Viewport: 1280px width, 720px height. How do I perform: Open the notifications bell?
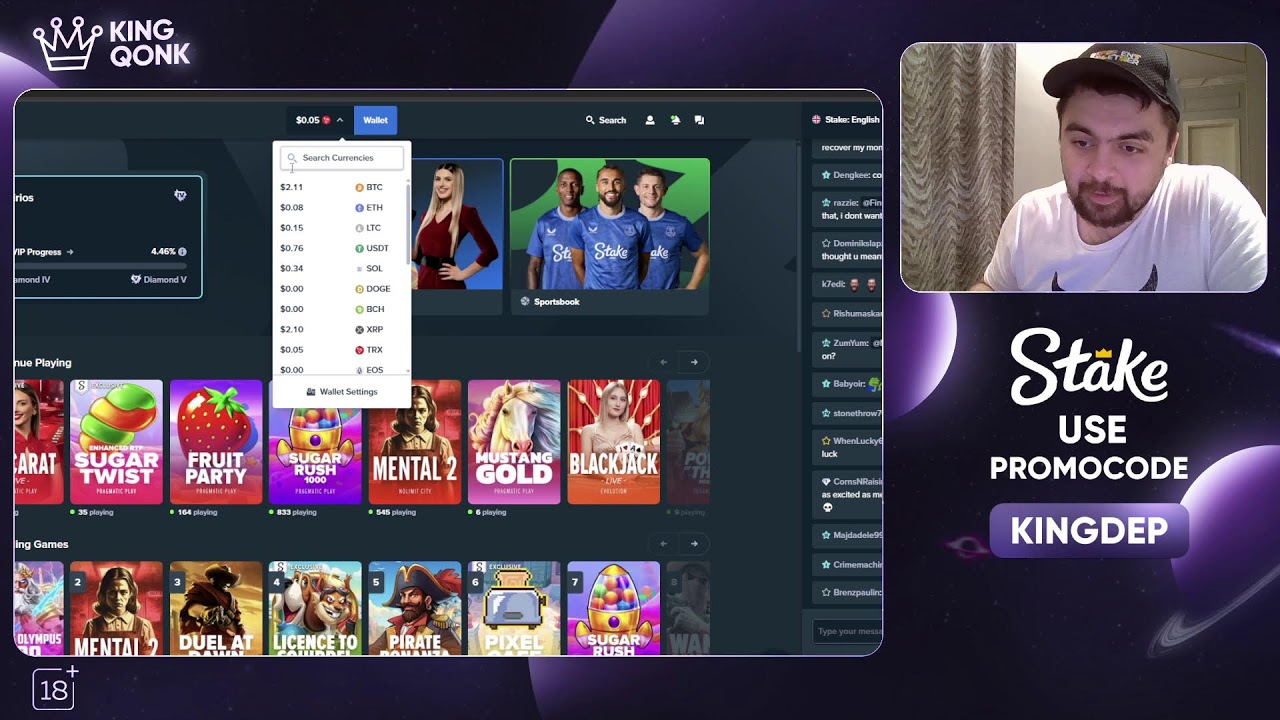point(675,120)
